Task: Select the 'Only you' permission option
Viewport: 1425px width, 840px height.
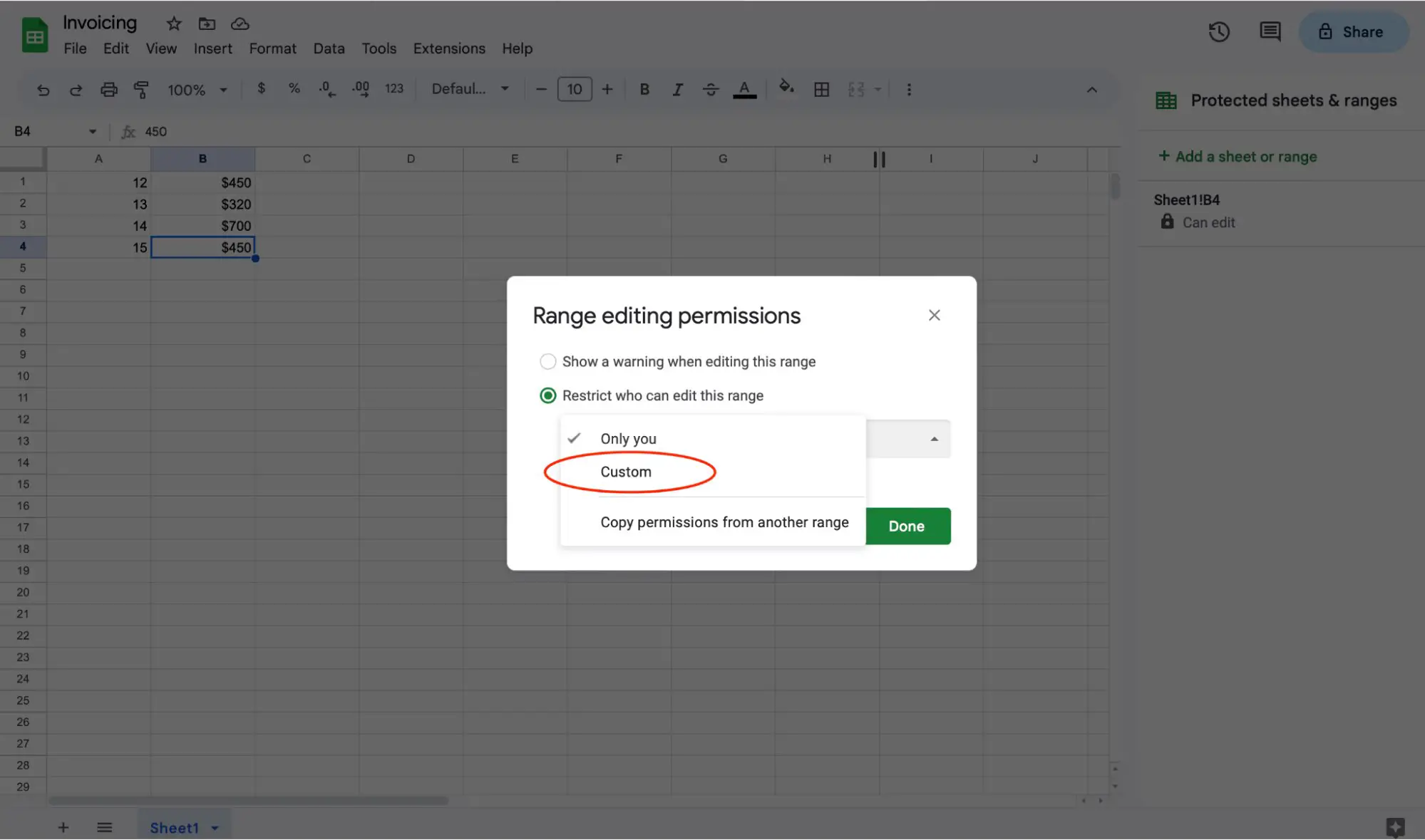Action: coord(627,438)
